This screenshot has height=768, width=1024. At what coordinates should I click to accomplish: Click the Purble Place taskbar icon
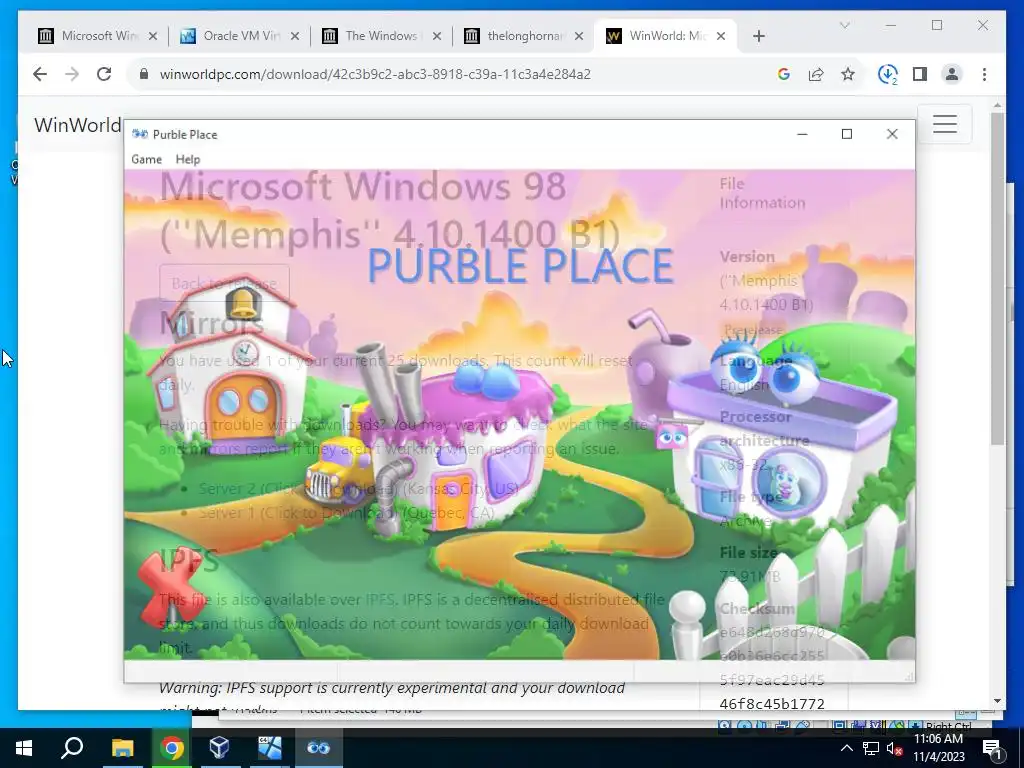click(318, 748)
